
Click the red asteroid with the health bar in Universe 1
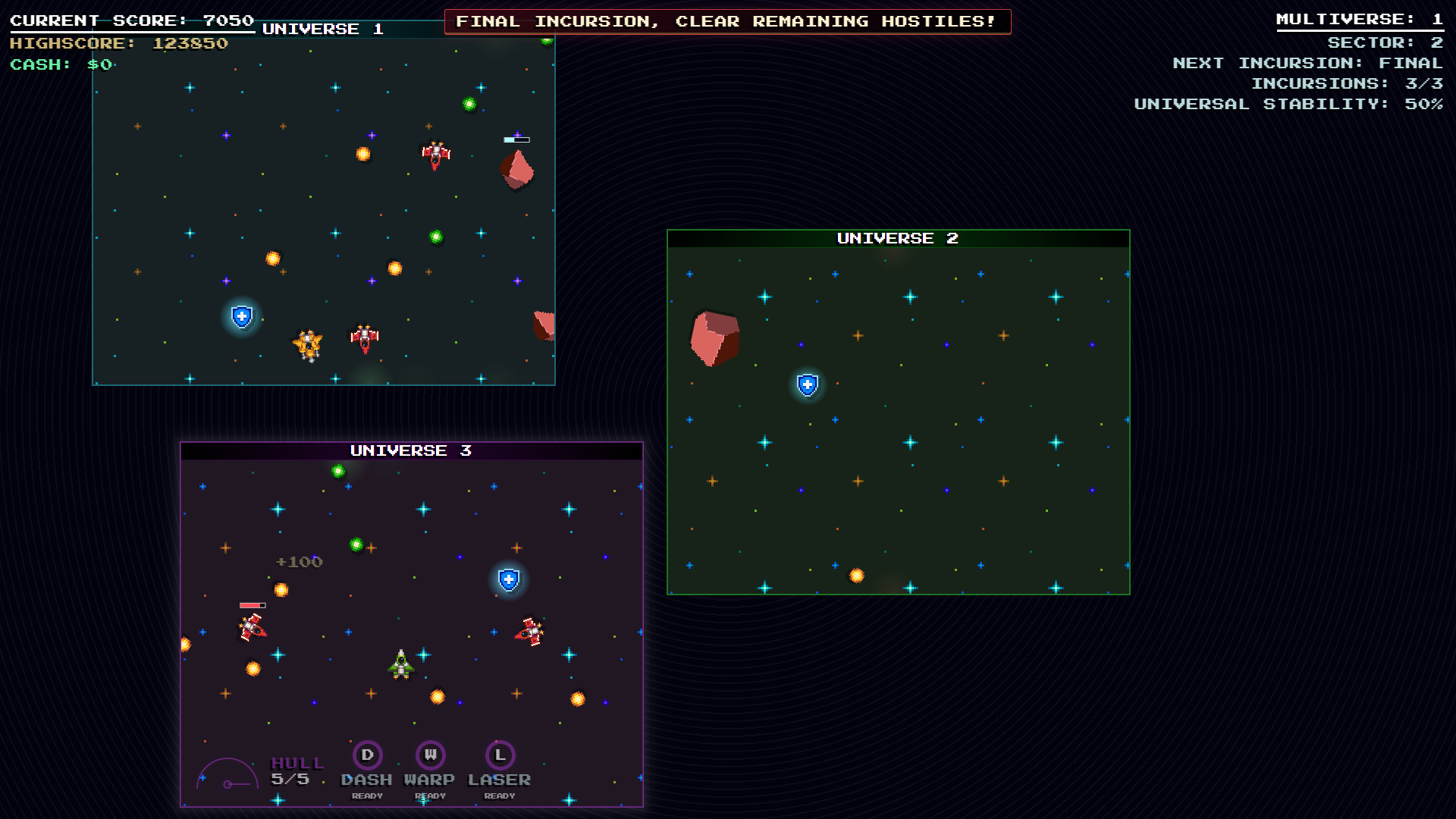coord(516,169)
